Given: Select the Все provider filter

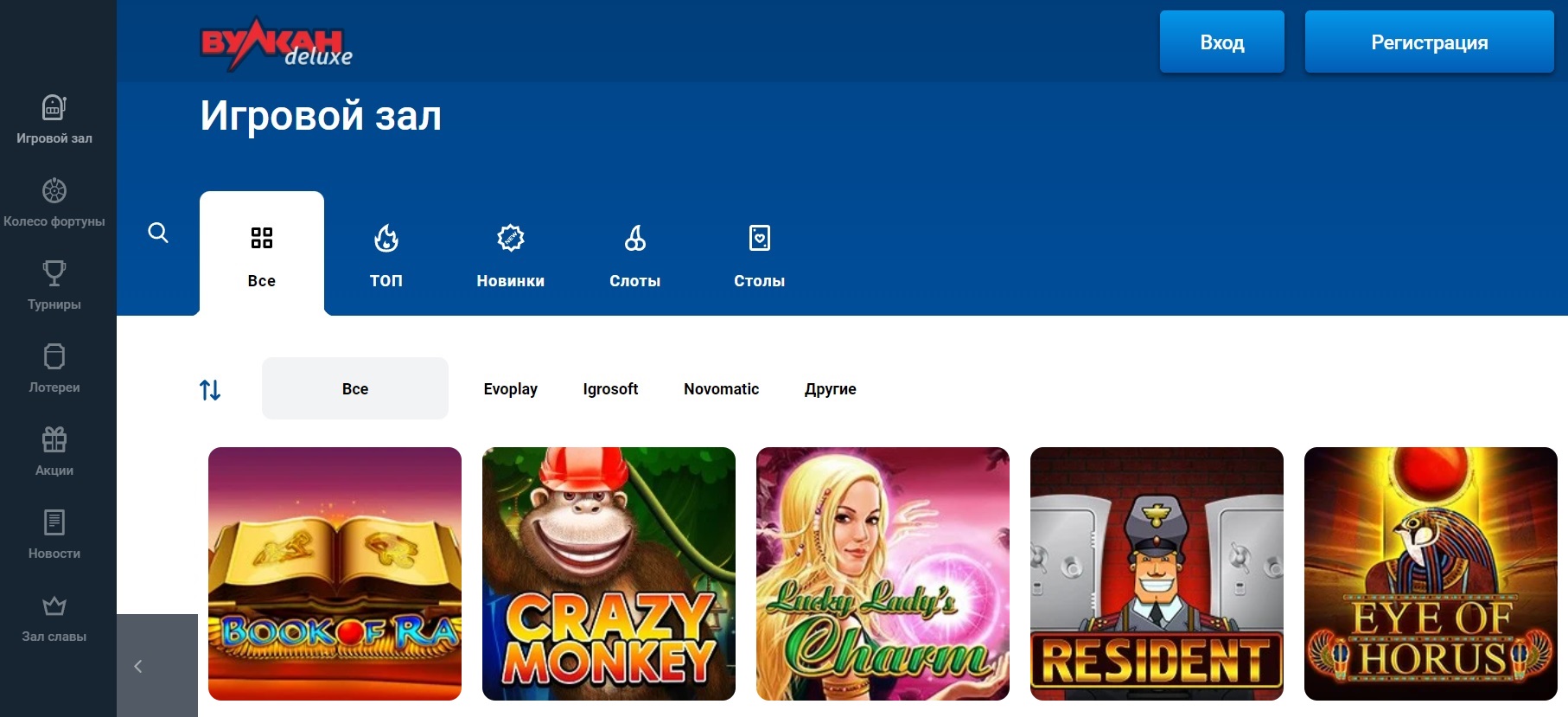Looking at the screenshot, I should 355,388.
